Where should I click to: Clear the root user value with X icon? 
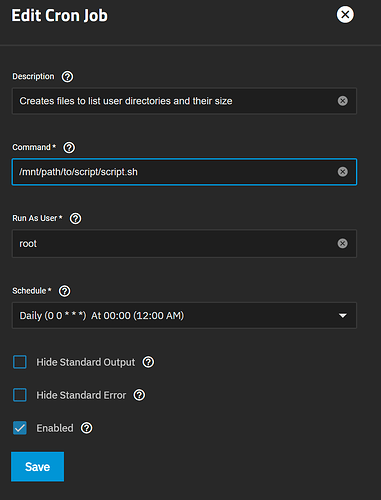pyautogui.click(x=342, y=243)
